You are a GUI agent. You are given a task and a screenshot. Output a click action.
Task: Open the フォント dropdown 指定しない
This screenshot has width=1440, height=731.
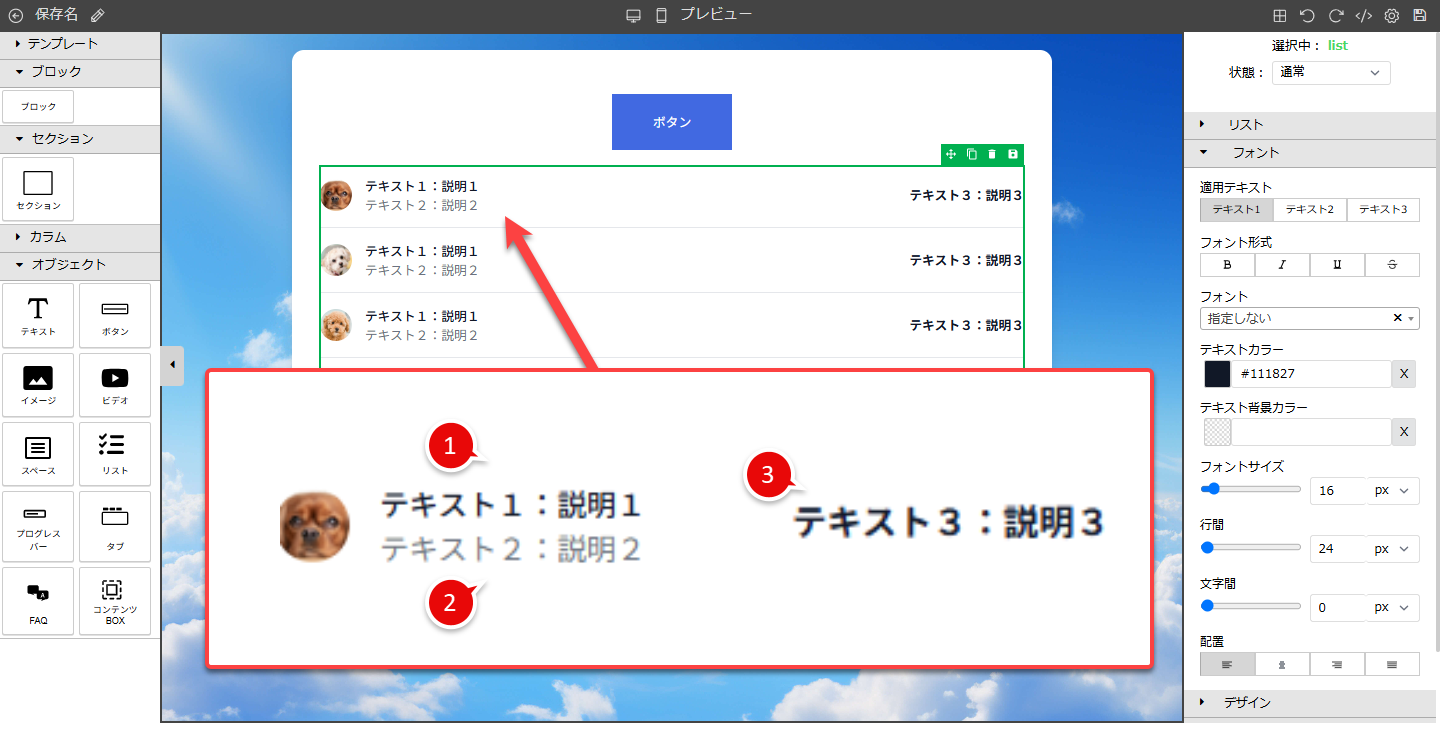pos(1300,318)
